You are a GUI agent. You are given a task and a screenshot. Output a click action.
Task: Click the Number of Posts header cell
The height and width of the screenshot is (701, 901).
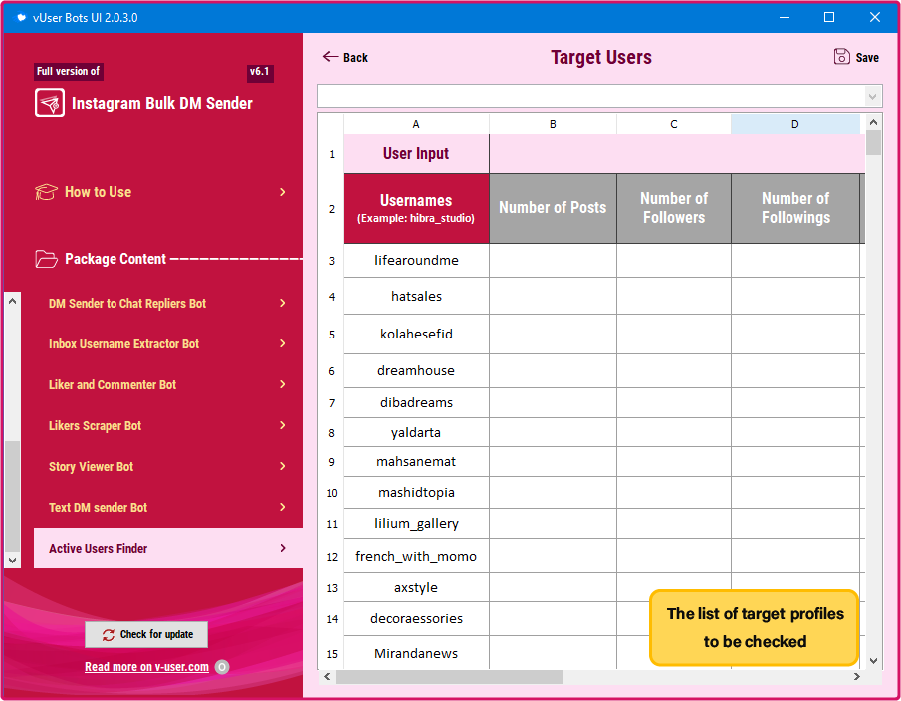(553, 208)
